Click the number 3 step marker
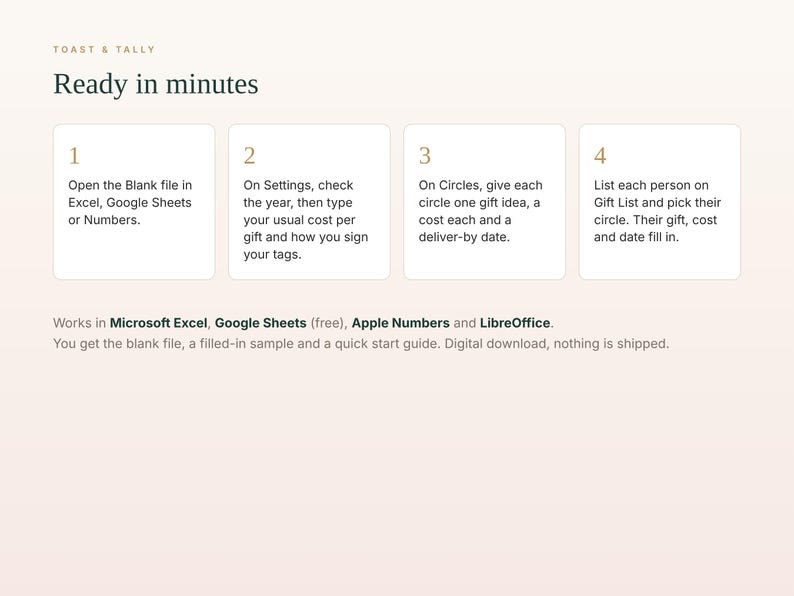The height and width of the screenshot is (596, 794). click(425, 155)
